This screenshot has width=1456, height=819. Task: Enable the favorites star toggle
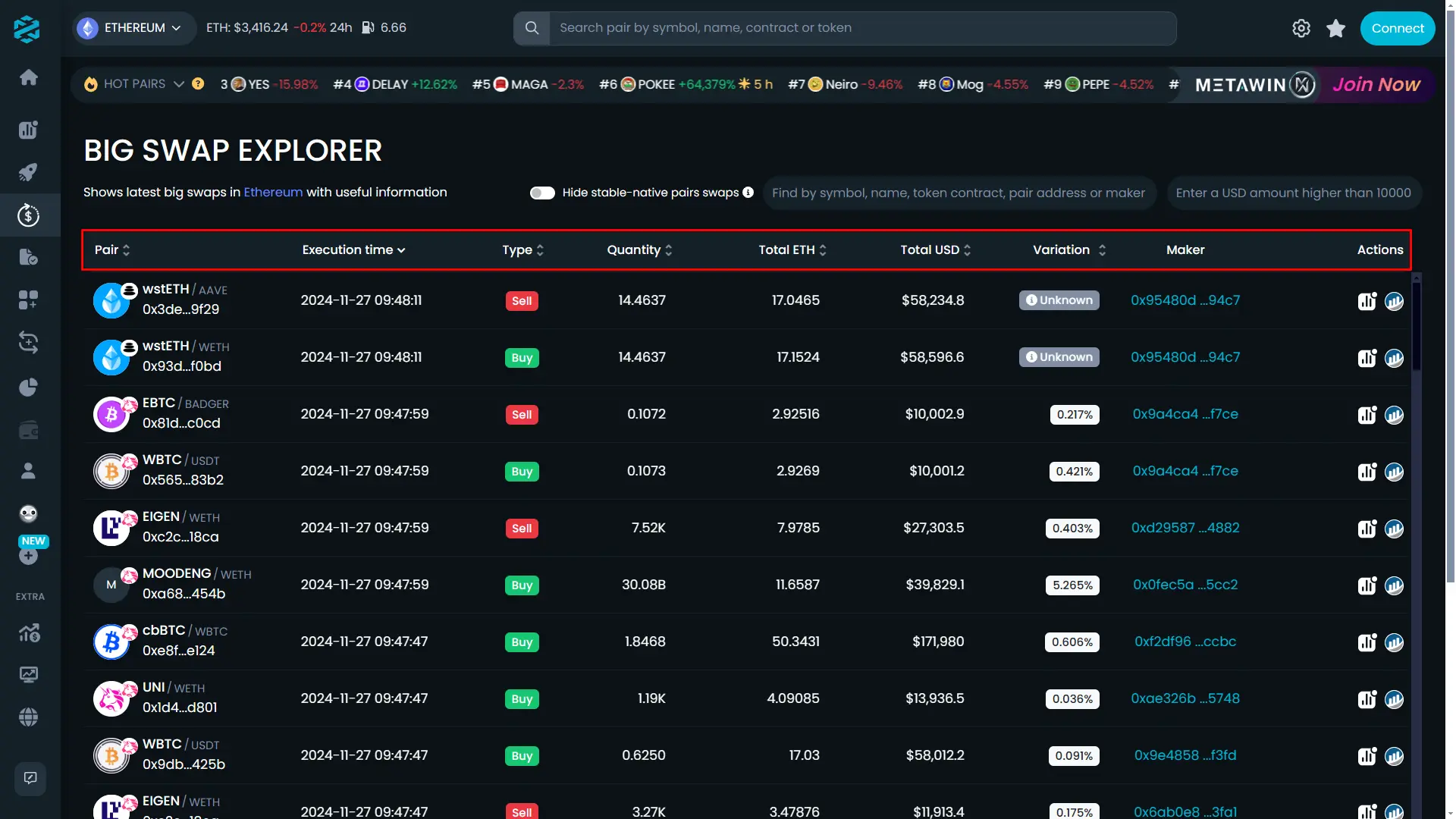(1335, 28)
